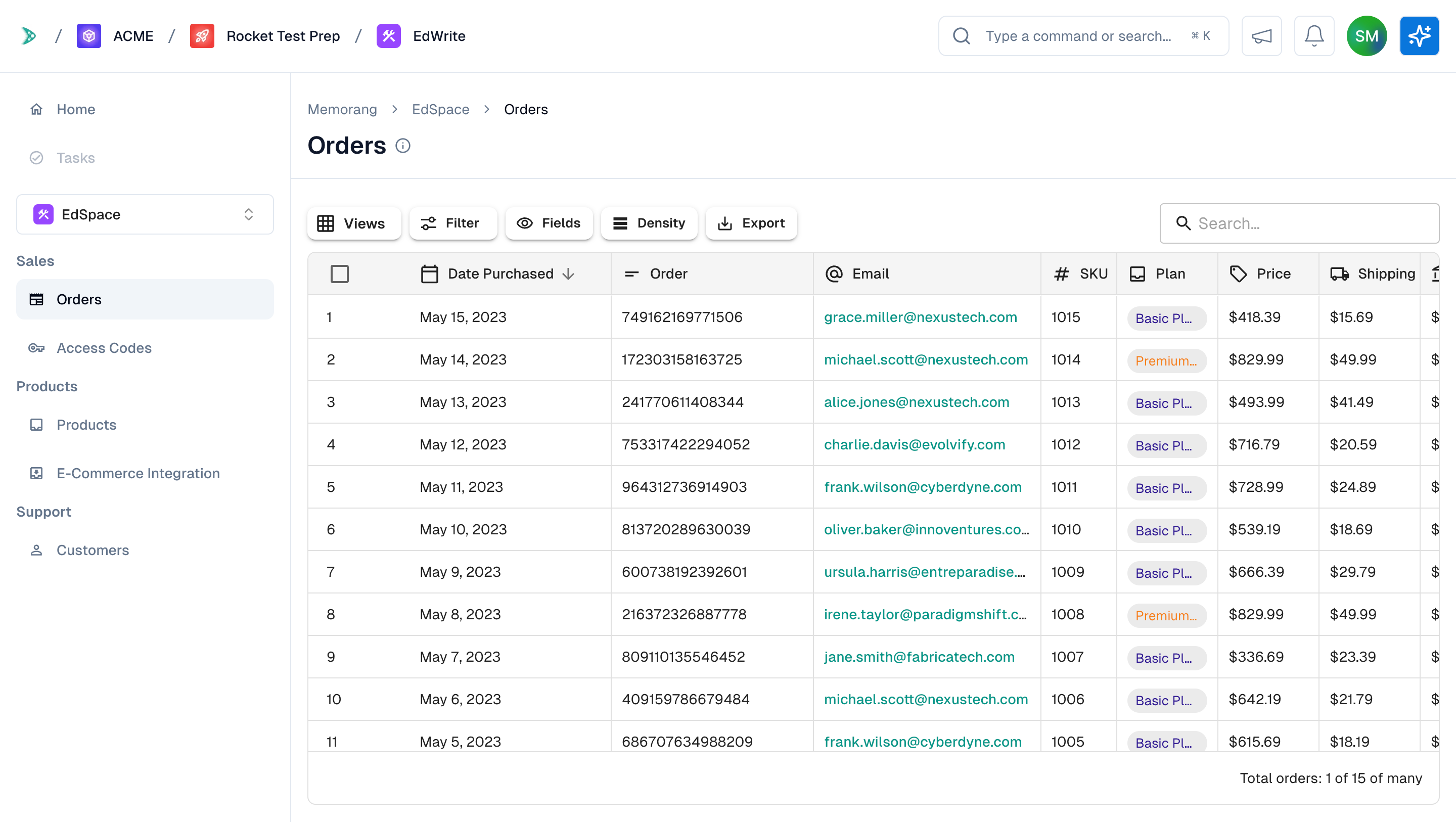Viewport: 1456px width, 822px height.
Task: Open the Products page in the sidebar
Action: click(145, 425)
